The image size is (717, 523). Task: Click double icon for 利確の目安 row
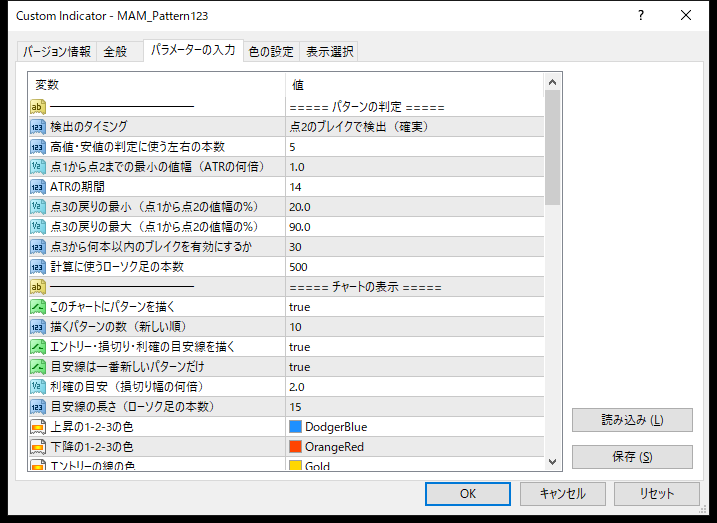tap(38, 387)
